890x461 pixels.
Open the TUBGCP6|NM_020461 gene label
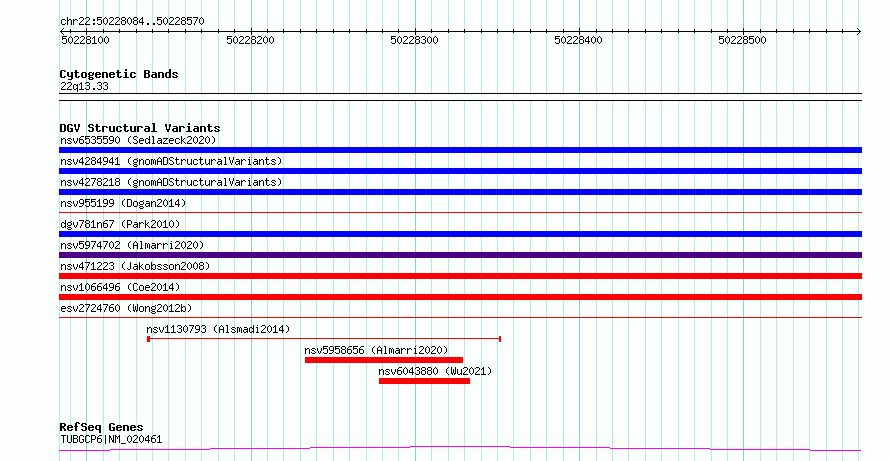pos(111,439)
